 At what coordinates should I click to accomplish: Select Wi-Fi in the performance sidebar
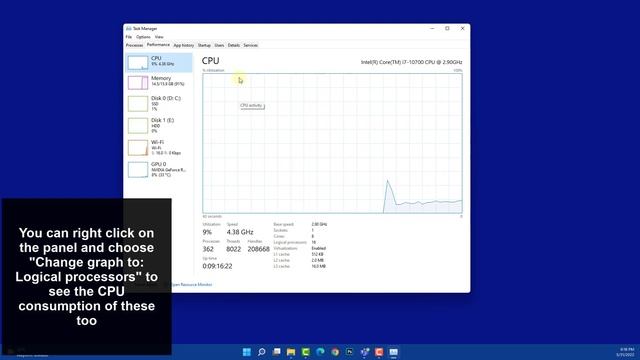click(159, 147)
